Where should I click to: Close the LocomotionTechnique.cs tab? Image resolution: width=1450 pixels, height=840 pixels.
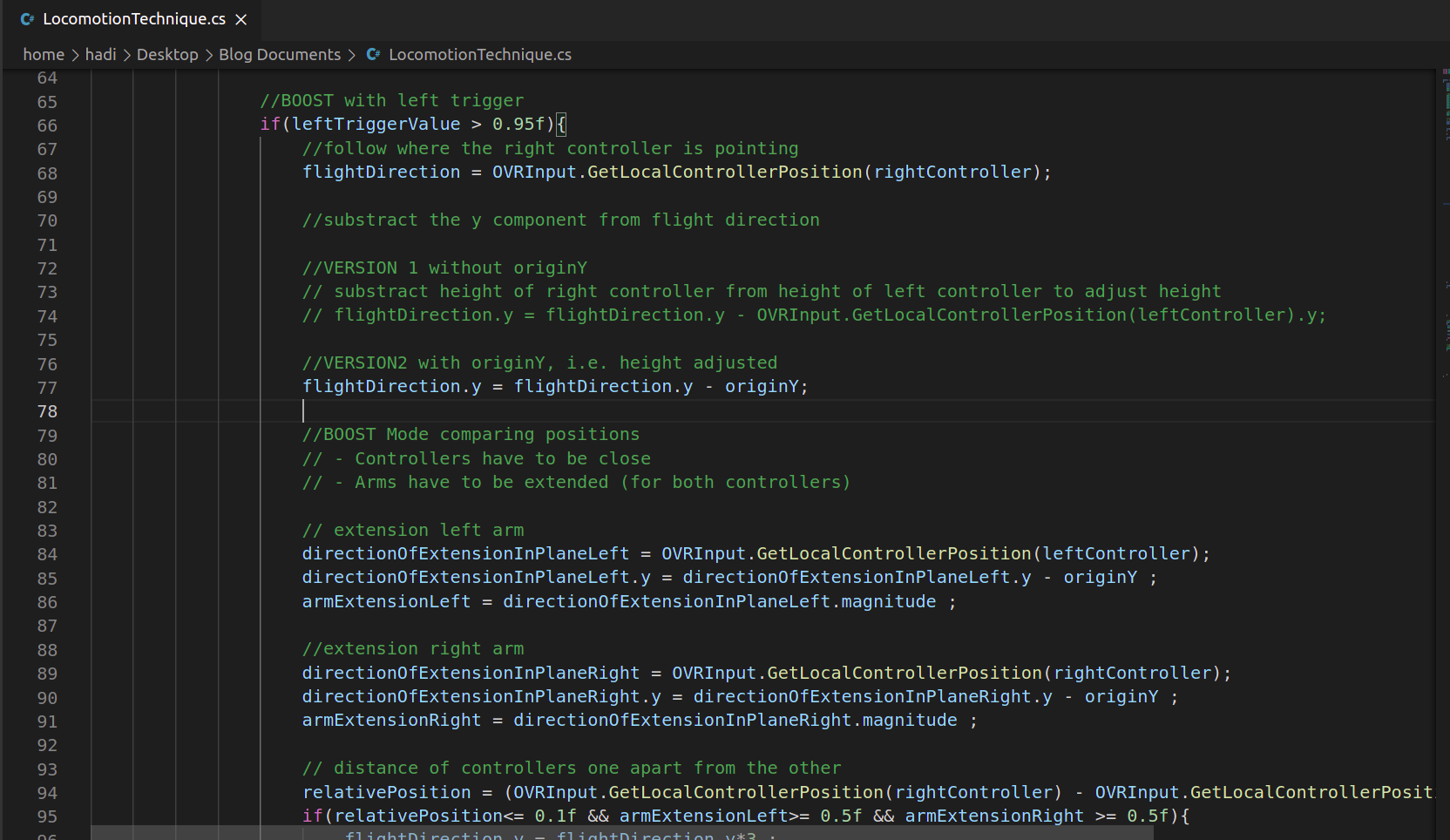click(x=241, y=19)
